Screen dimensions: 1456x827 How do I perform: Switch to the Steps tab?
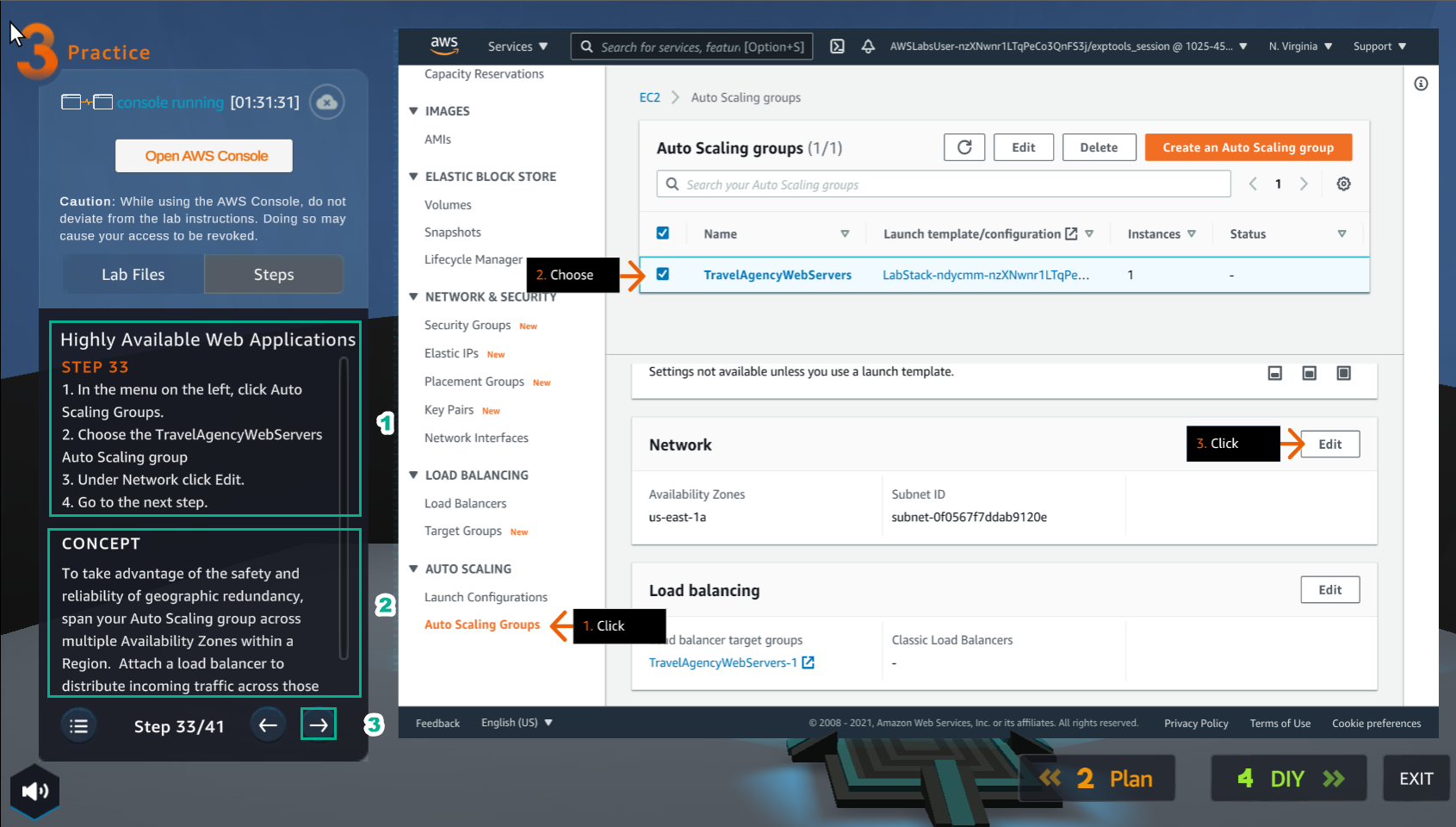pos(274,274)
